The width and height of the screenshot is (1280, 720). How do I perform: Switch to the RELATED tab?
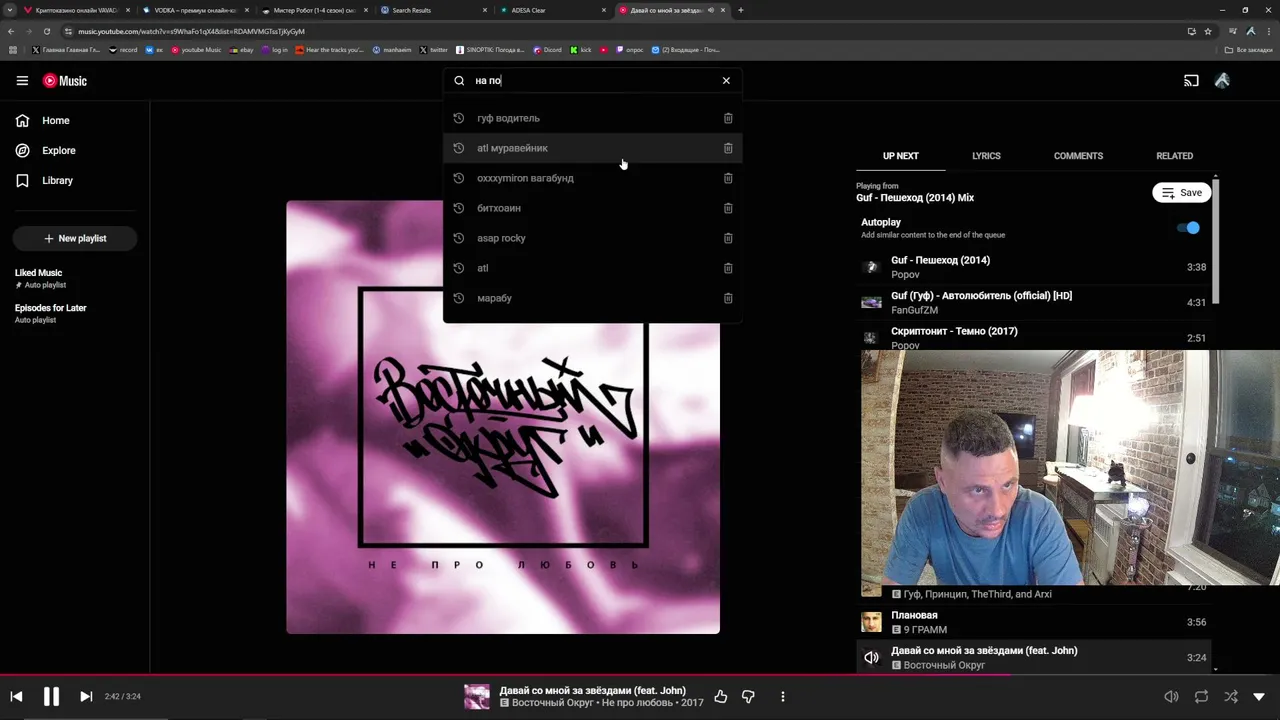click(1174, 156)
